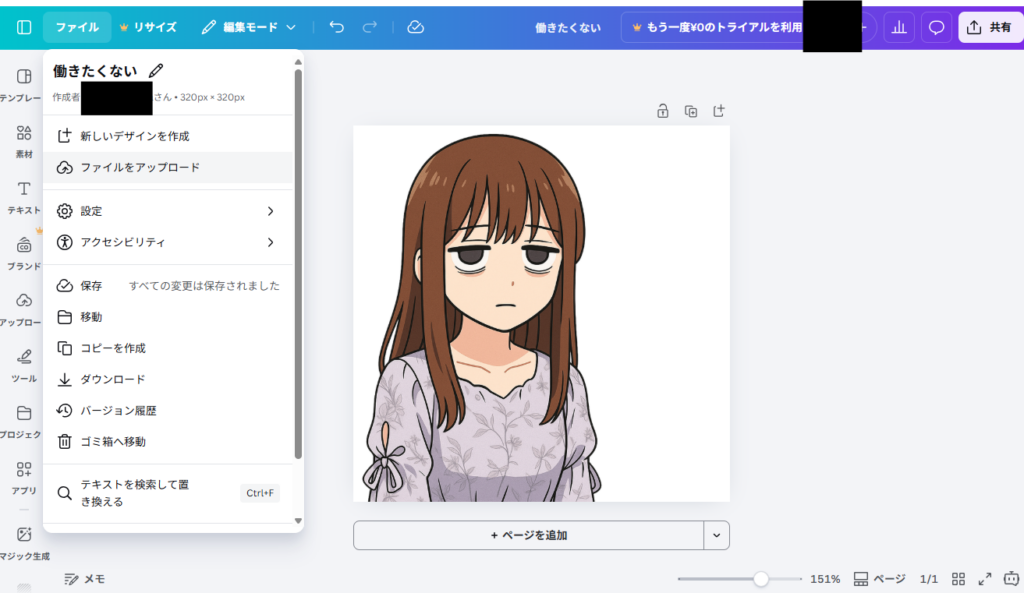The image size is (1024, 593).
Task: Click the lock page icon above canvas
Action: 662,111
